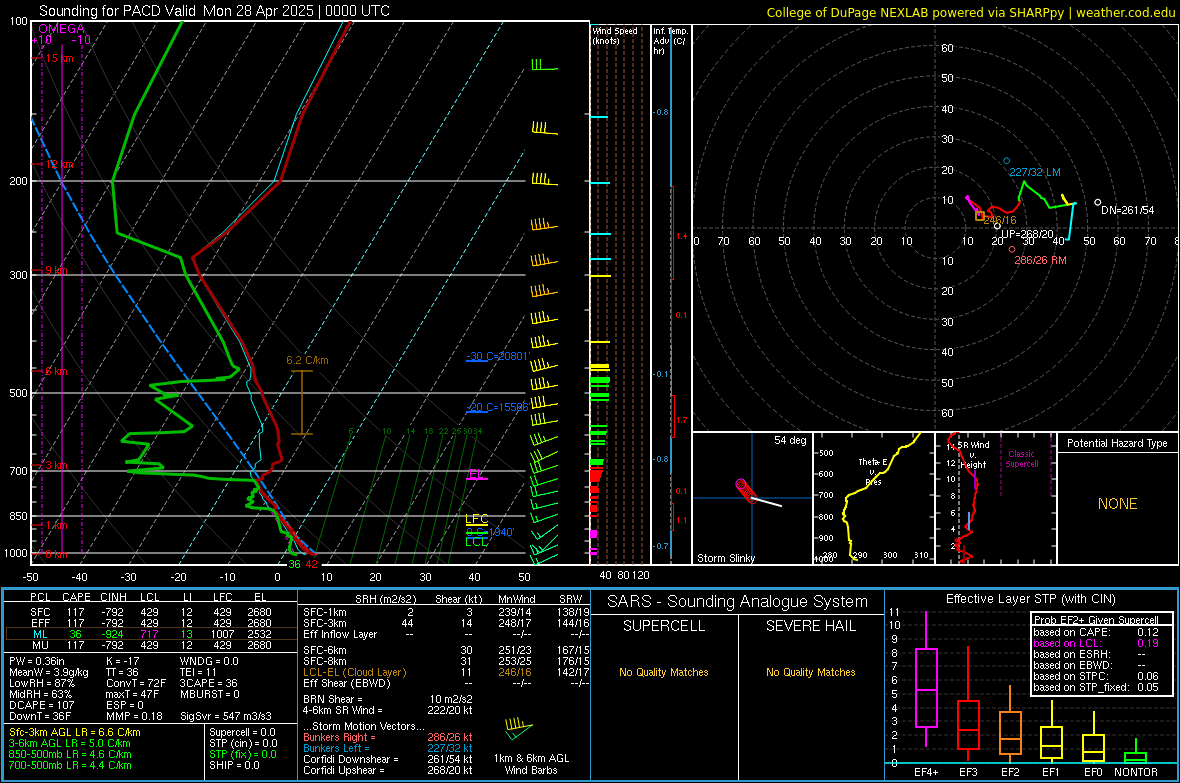Click the Sfc-3km AGL LR value
The width and height of the screenshot is (1180, 783).
click(75, 732)
